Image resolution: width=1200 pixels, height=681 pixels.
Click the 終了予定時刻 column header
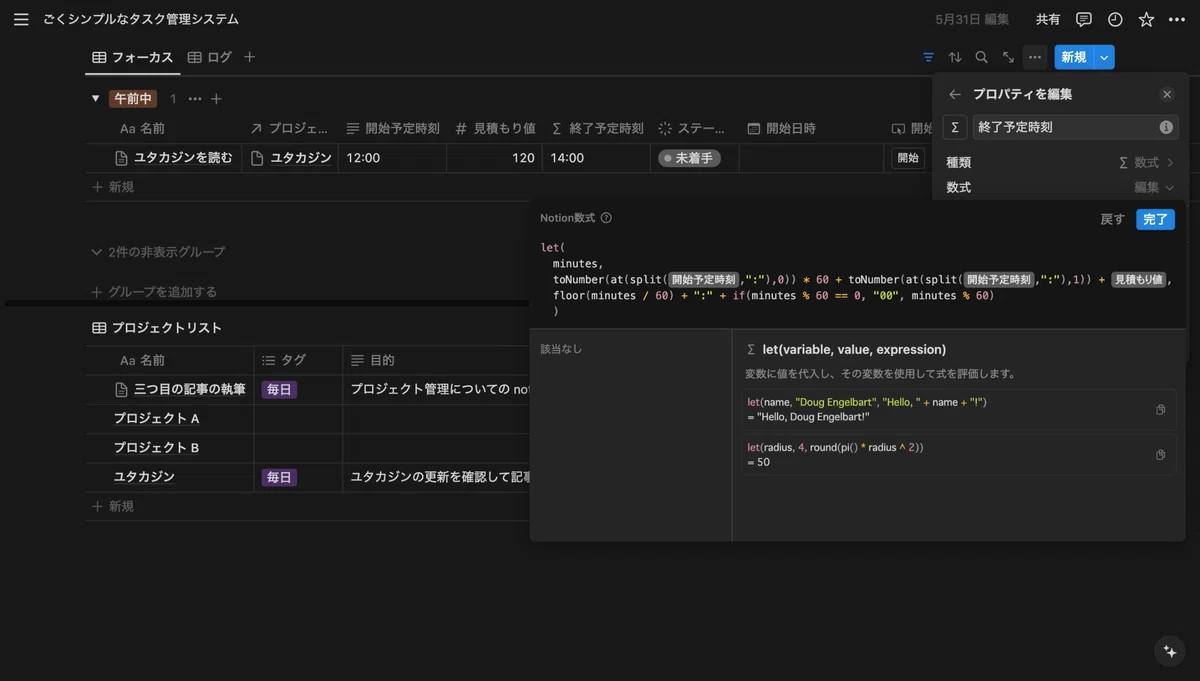[x=597, y=129]
